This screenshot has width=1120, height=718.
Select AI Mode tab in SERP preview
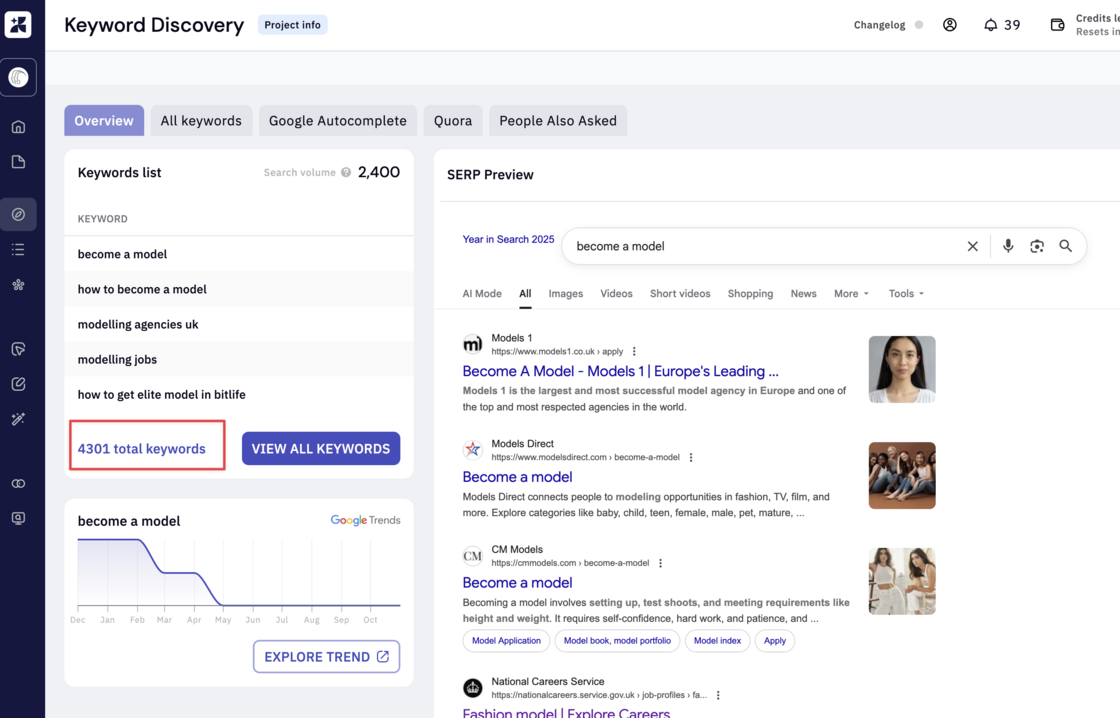tap(482, 294)
